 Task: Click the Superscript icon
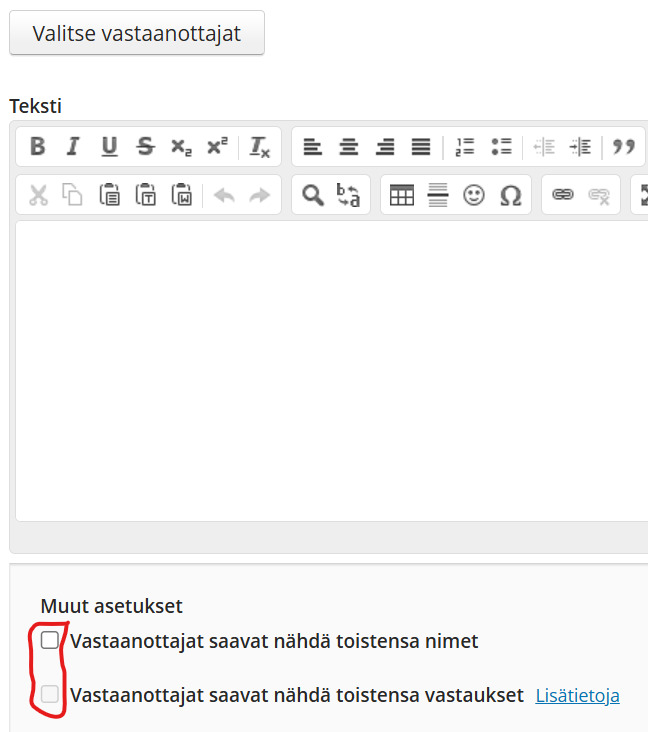pos(217,147)
